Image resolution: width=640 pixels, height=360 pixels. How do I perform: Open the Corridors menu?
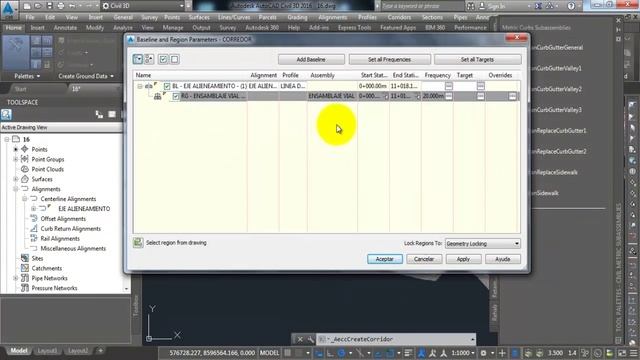point(399,18)
